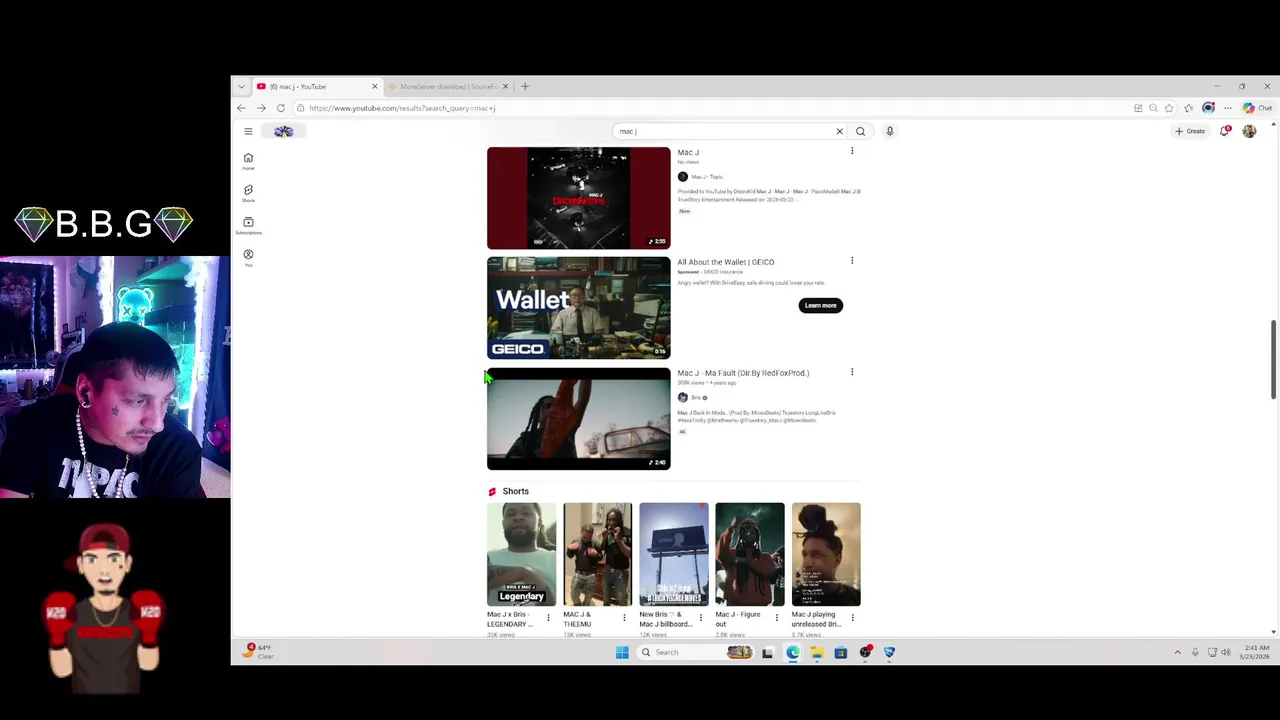This screenshot has height=720, width=1280.
Task: Open Microsoft Store from the taskbar
Action: point(841,652)
